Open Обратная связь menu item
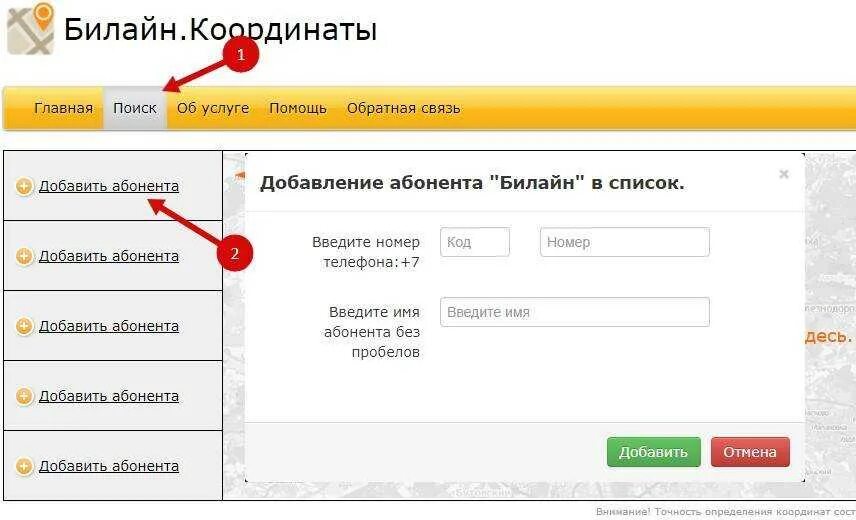 [x=403, y=108]
